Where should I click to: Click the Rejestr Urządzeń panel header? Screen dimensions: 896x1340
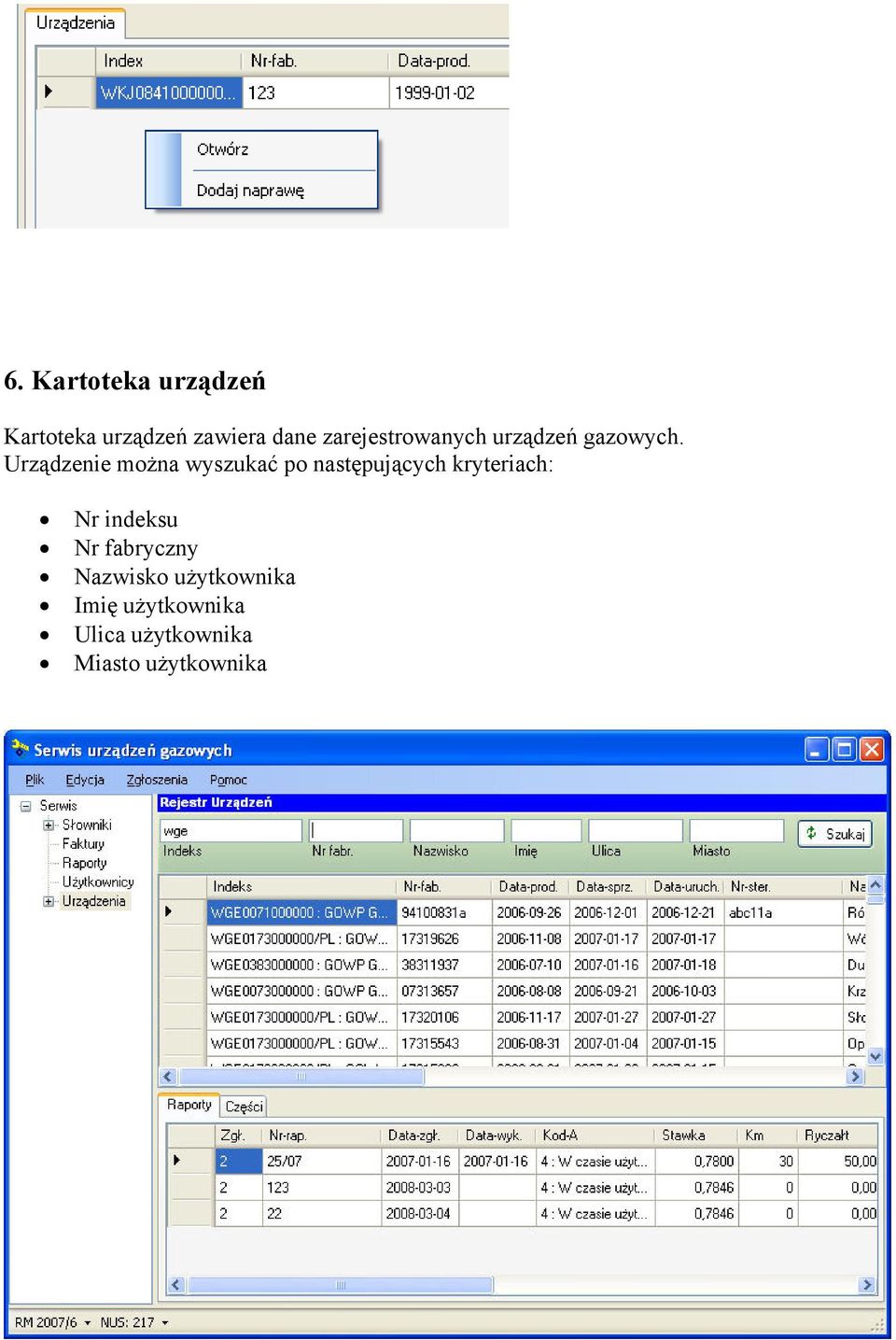520,803
